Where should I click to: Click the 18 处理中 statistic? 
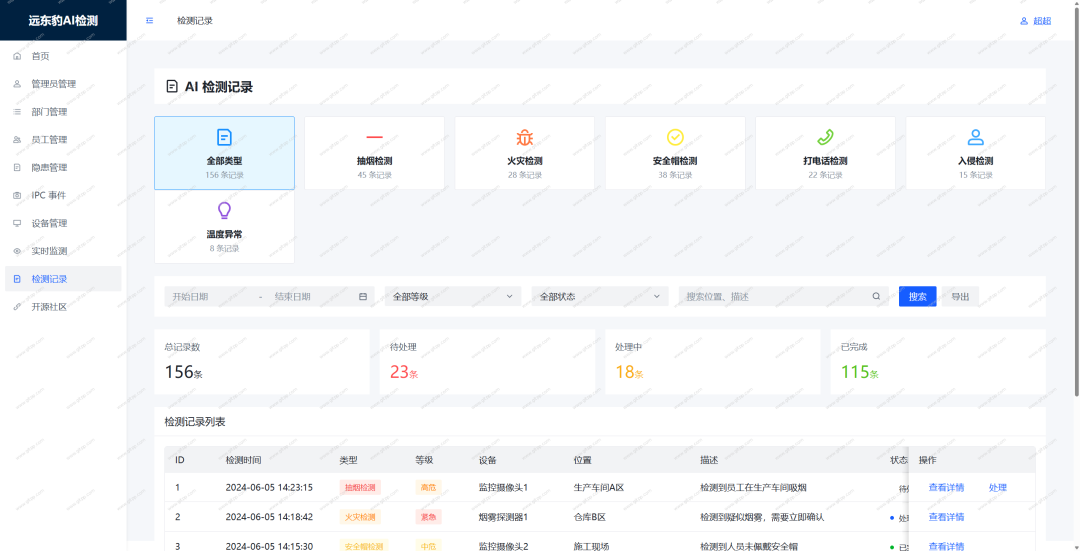629,372
